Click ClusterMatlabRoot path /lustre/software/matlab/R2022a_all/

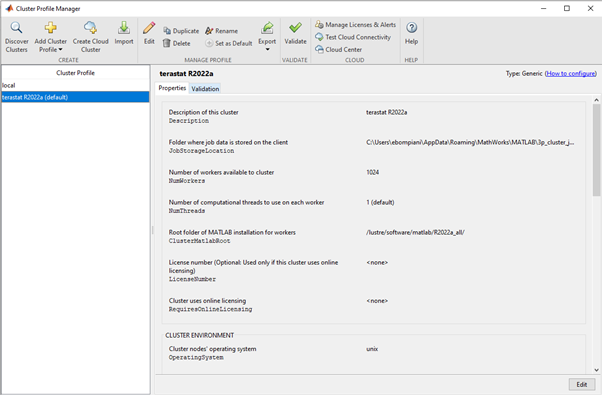point(415,233)
